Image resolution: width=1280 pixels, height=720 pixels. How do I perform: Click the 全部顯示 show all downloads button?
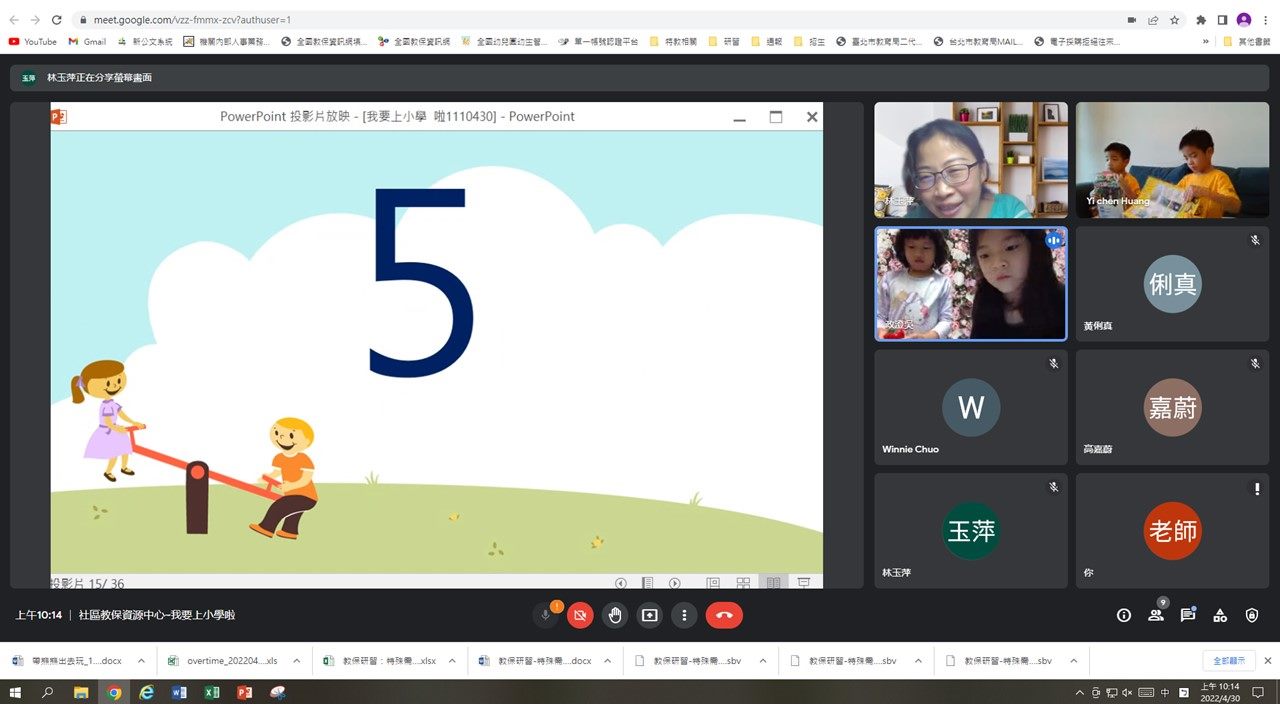tap(1228, 661)
